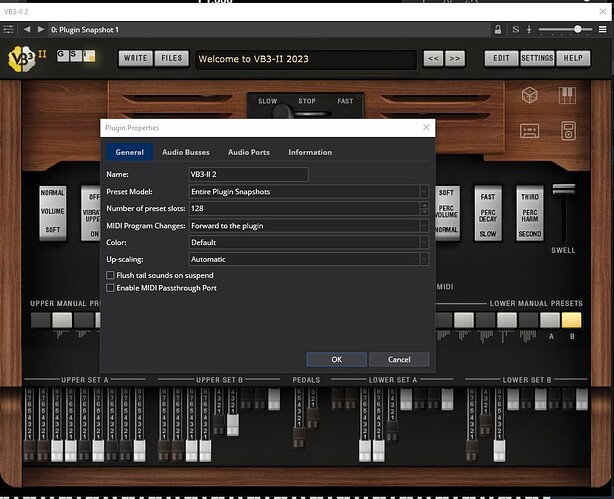Screen dimensions: 614x499
Task: Toggle Perc Volume Soft/Normal tablet
Action: (x=447, y=213)
